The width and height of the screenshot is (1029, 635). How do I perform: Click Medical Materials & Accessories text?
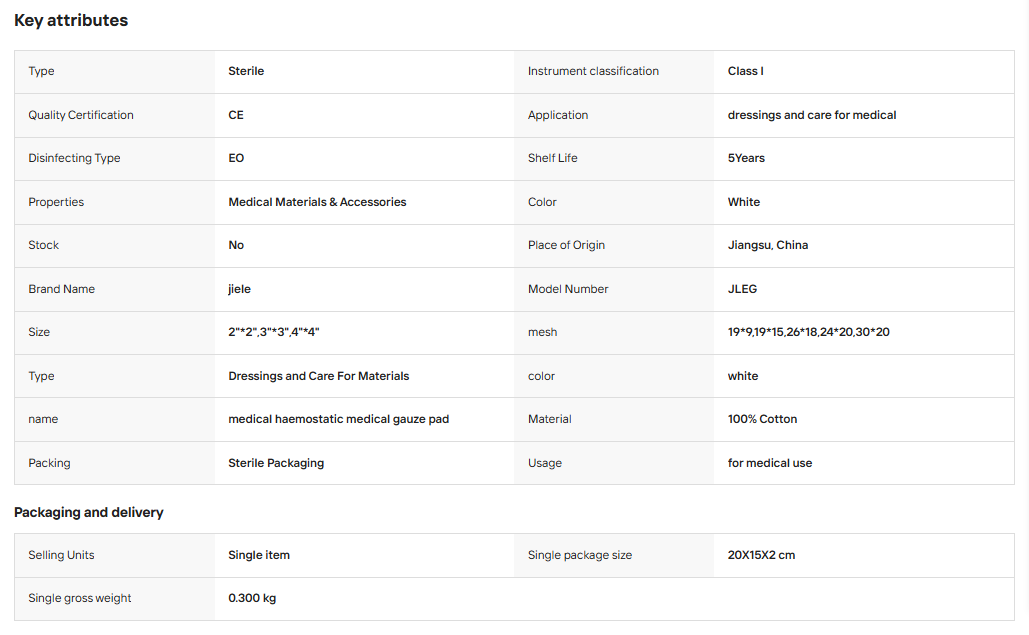point(317,202)
